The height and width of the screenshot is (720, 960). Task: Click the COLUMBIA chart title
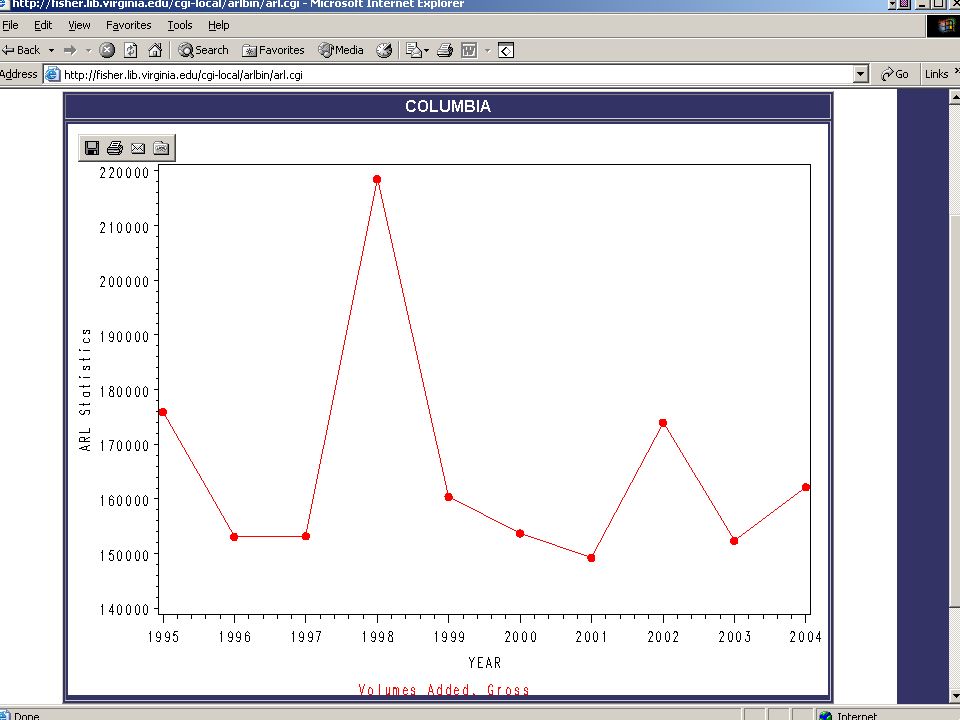(x=448, y=107)
